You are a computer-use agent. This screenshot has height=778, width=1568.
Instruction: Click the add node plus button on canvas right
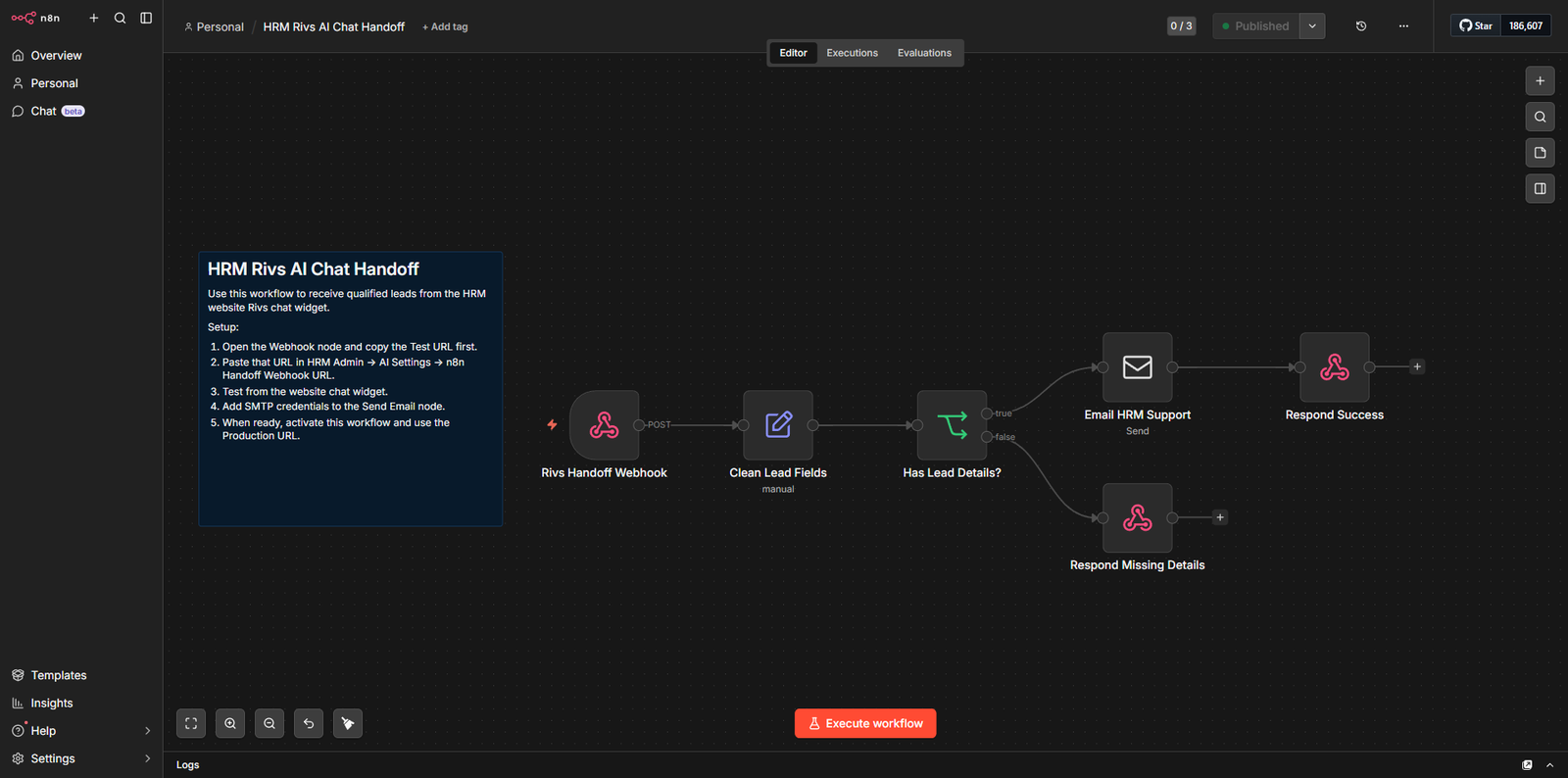point(1540,81)
